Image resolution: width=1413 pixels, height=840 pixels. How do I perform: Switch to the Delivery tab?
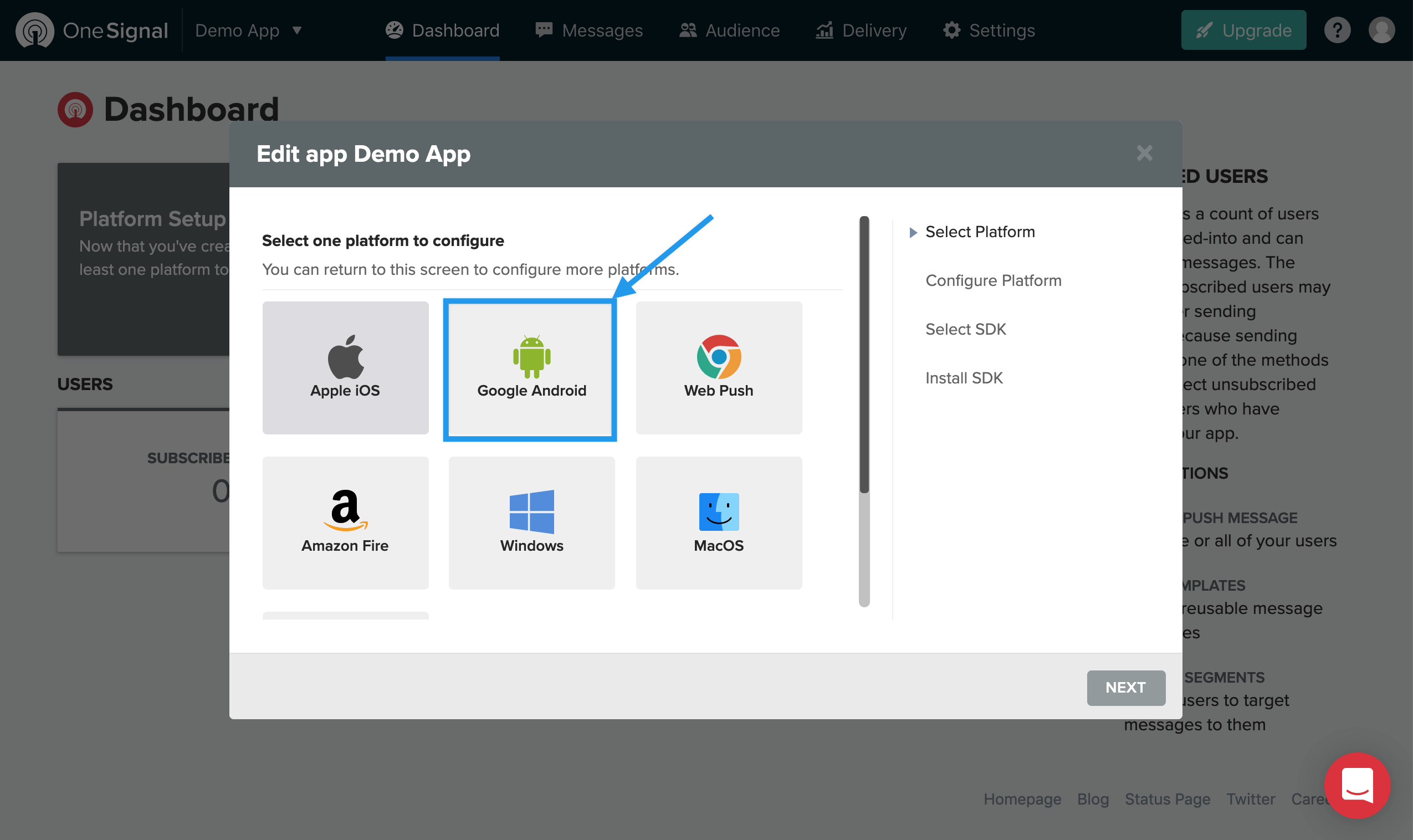tap(861, 30)
